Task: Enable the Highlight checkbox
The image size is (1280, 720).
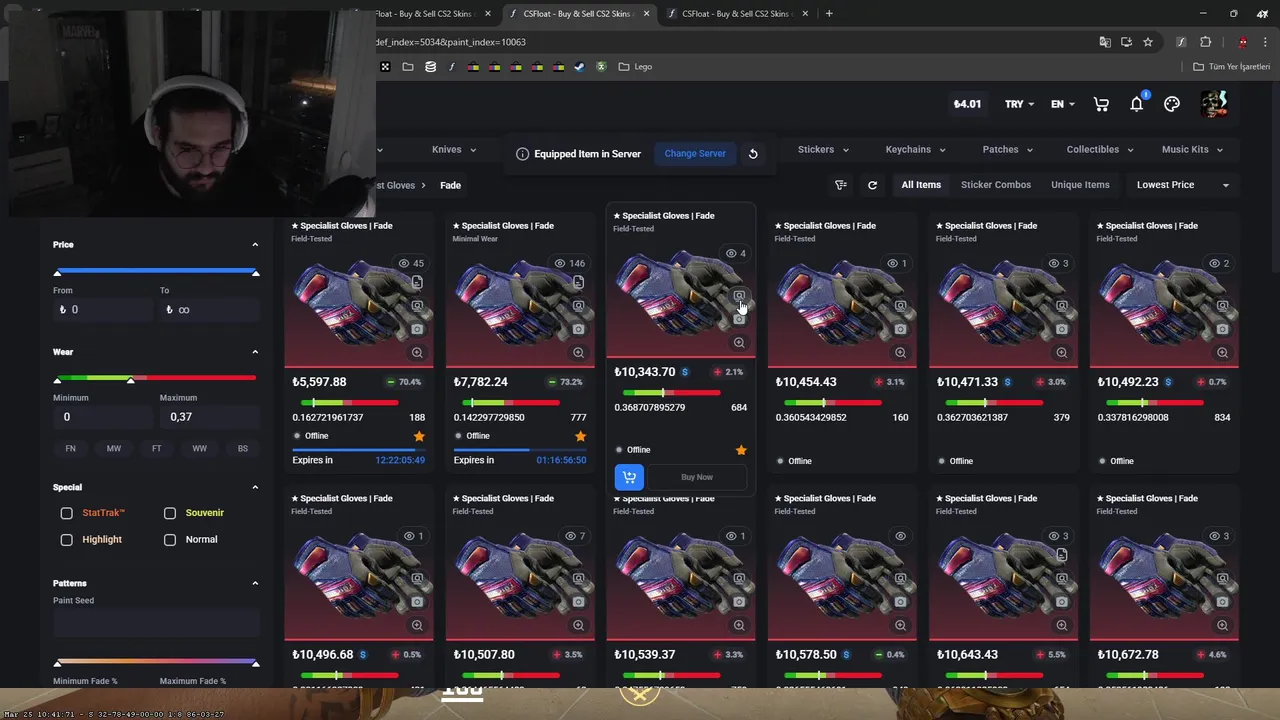Action: tap(67, 540)
